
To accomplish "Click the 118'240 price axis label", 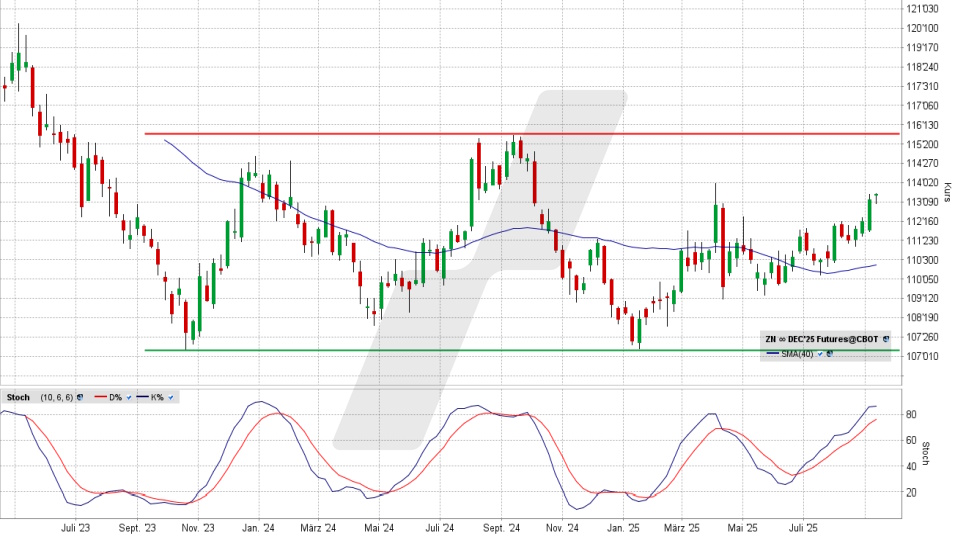I will point(922,67).
